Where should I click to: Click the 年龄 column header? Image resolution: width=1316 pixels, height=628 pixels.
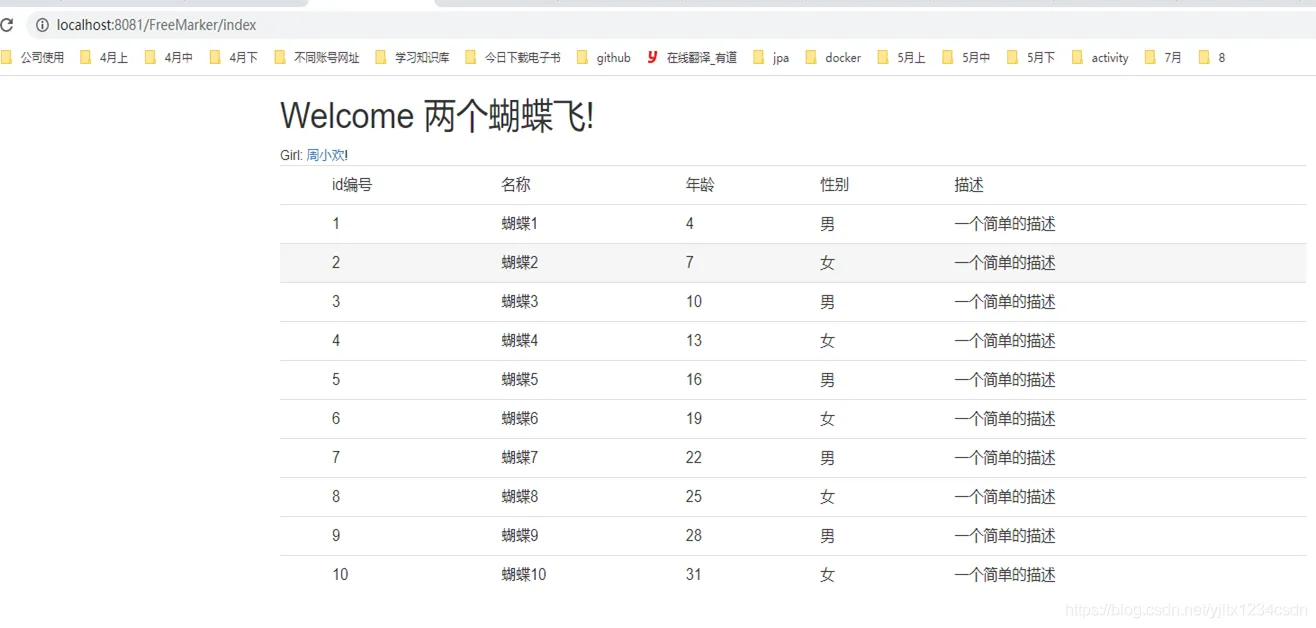(x=700, y=185)
